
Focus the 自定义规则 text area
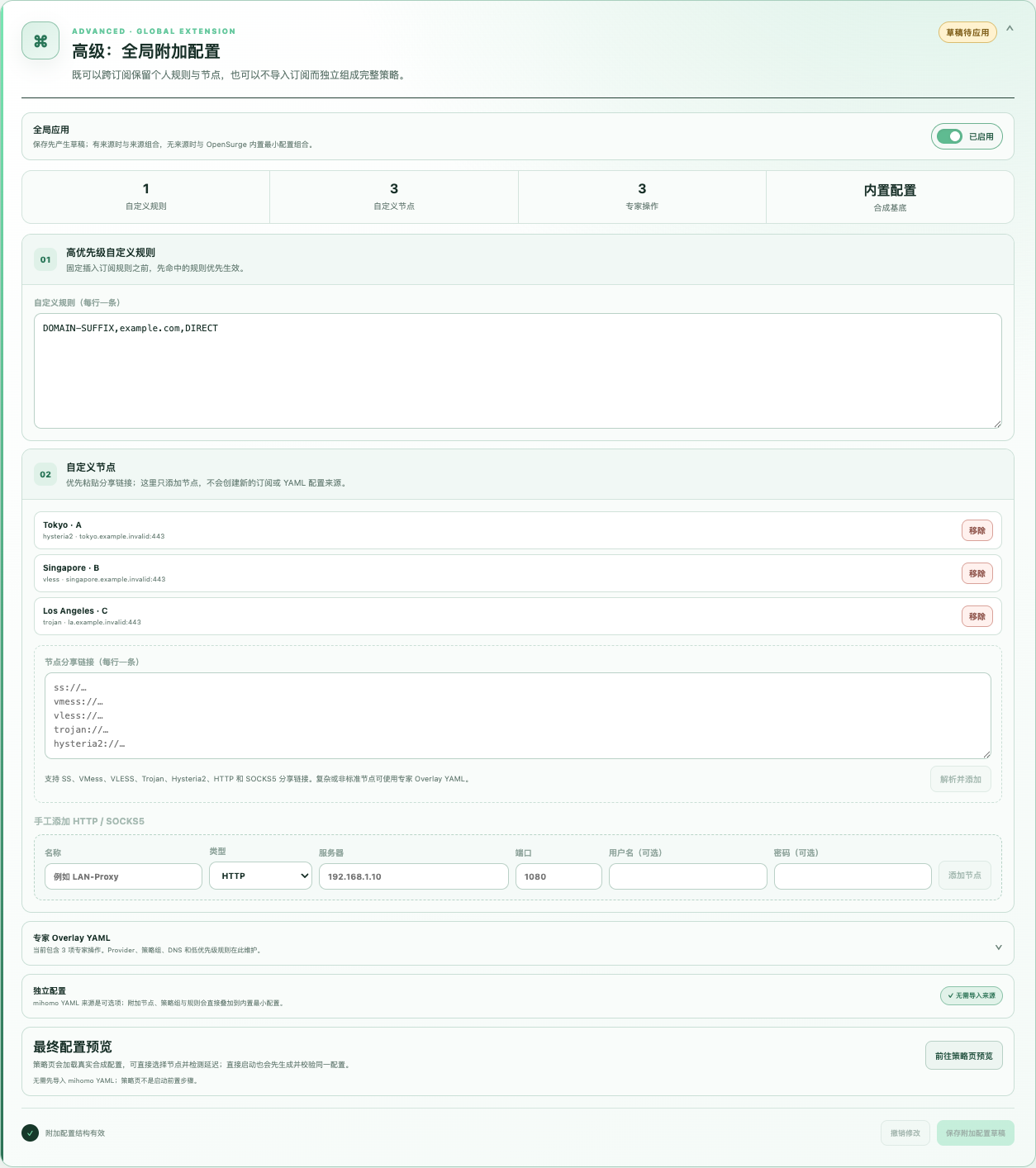pyautogui.click(x=518, y=371)
